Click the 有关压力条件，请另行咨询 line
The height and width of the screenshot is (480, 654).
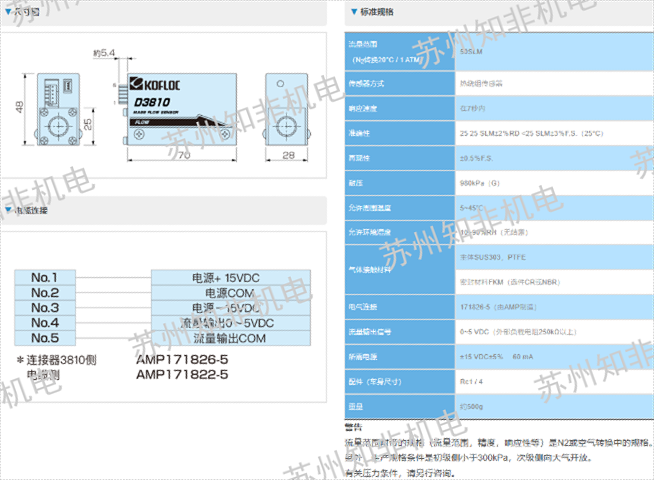click(x=400, y=473)
